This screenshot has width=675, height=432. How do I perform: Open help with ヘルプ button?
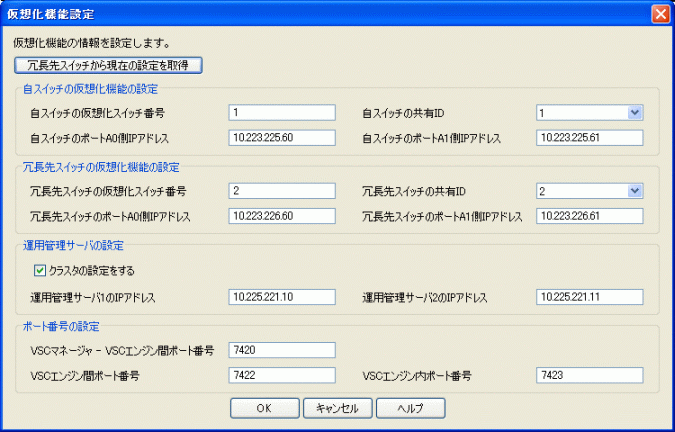pyautogui.click(x=410, y=408)
